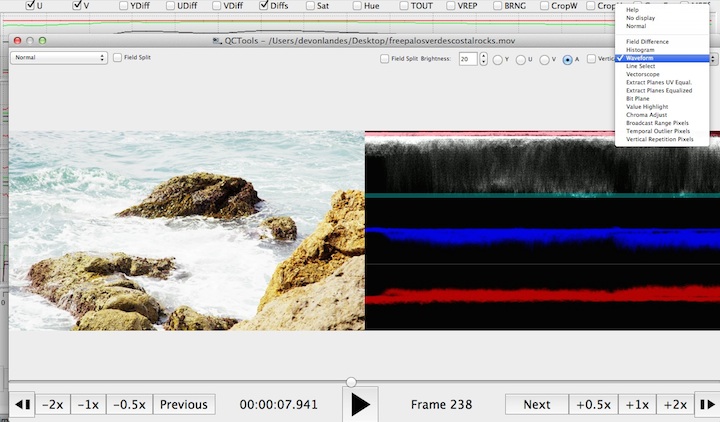Toggle the V graph checkbox

click(x=77, y=6)
